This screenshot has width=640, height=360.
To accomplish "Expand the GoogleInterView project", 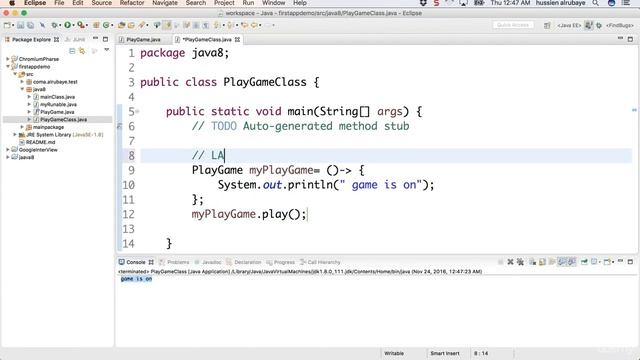I will pos(7,149).
